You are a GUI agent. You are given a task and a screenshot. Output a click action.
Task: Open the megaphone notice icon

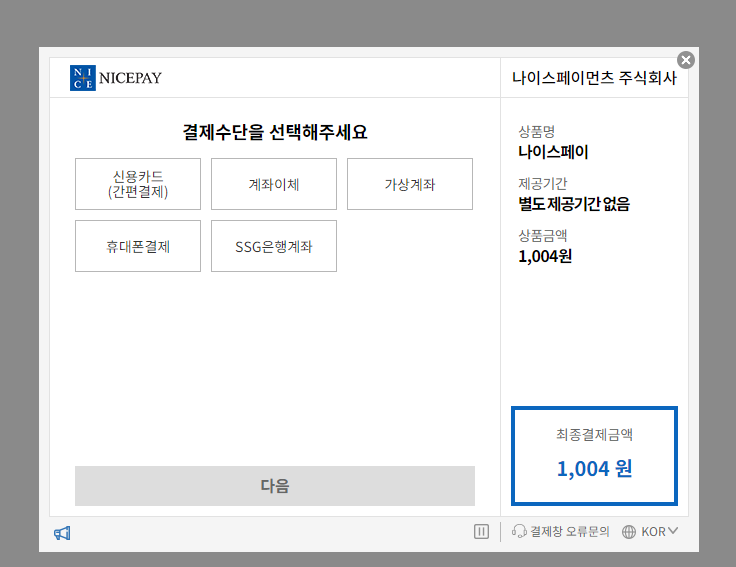(x=62, y=533)
